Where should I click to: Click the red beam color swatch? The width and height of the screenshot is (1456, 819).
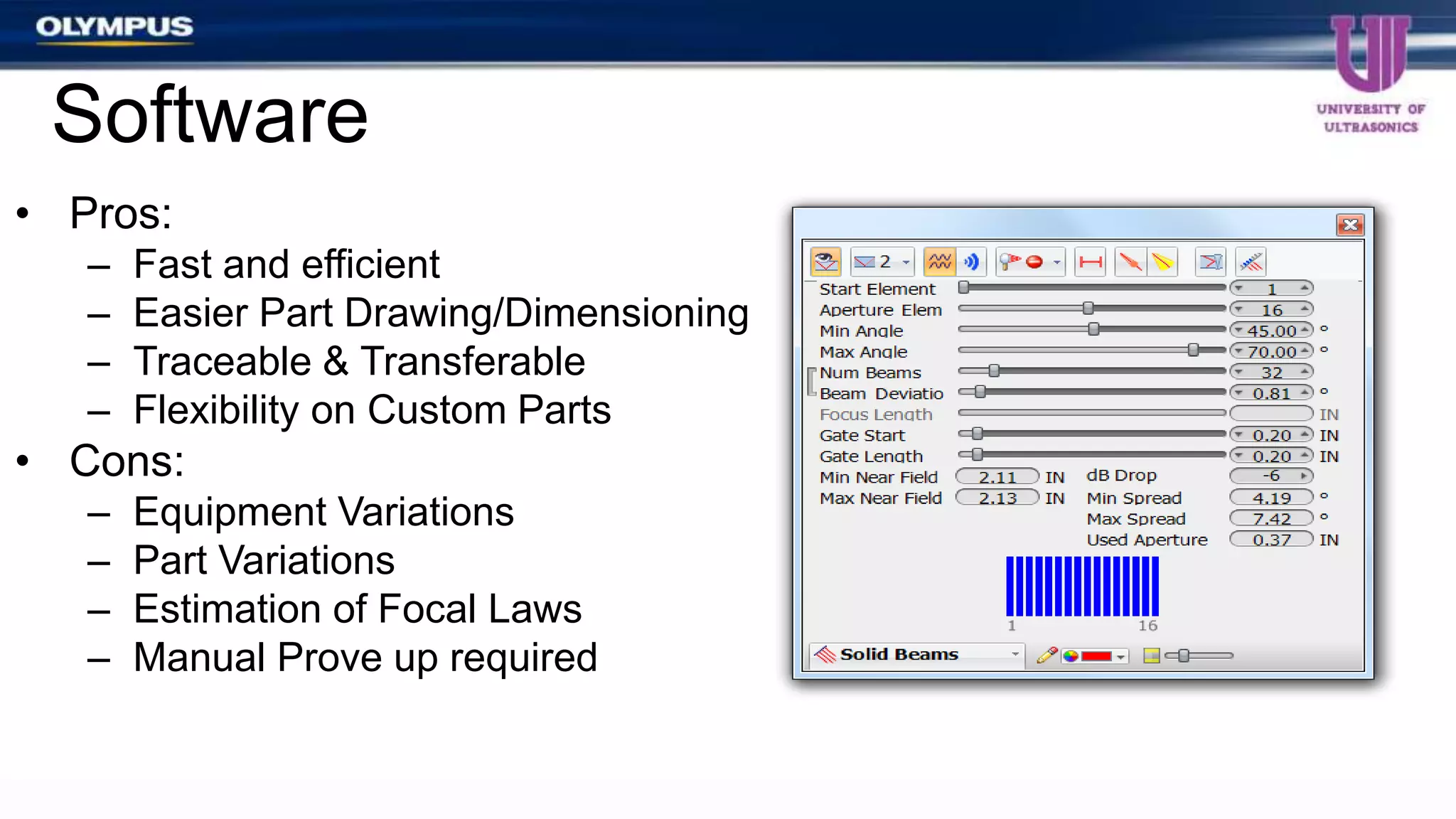(1096, 655)
